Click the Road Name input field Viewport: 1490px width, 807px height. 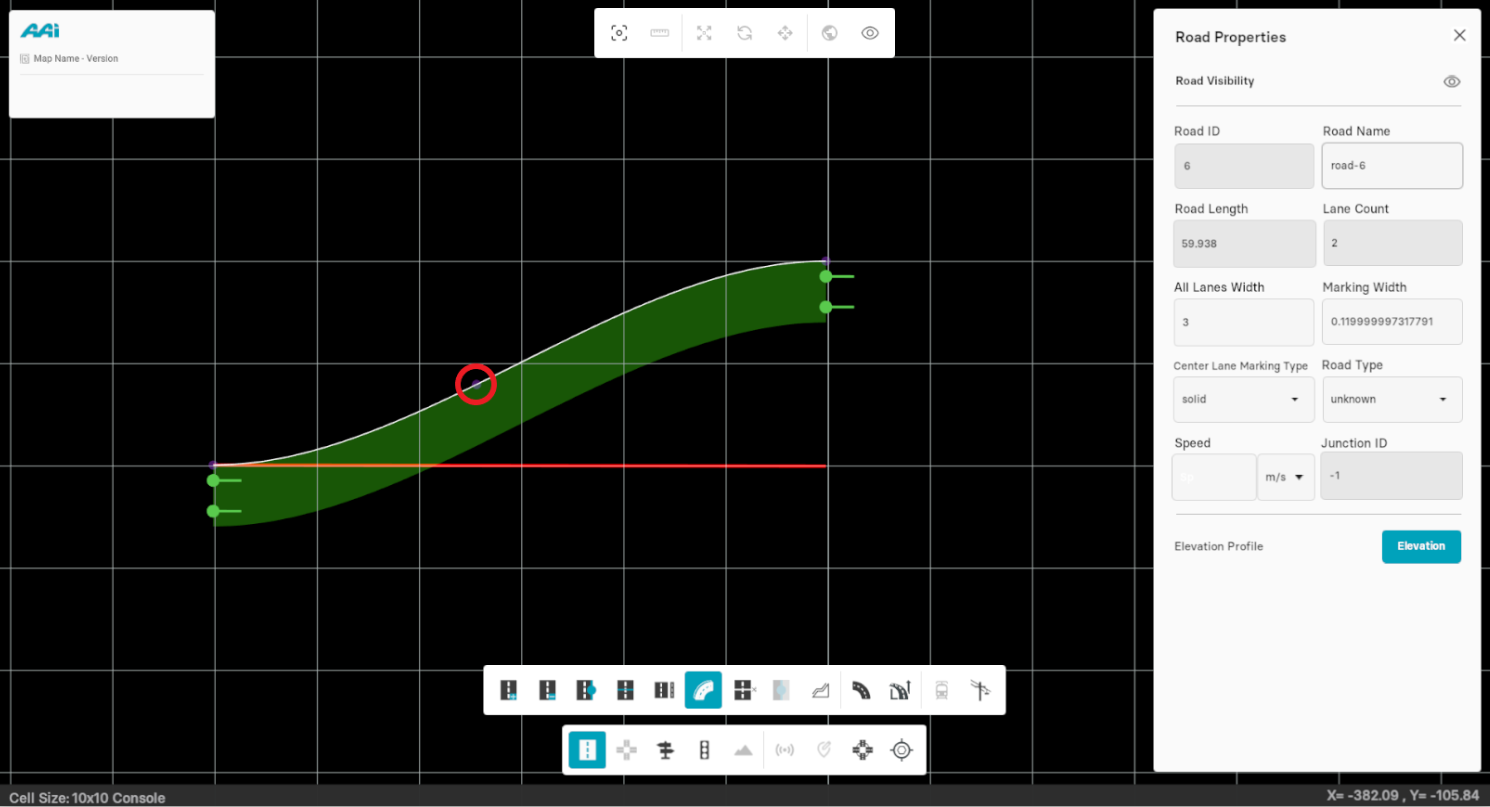[x=1392, y=166]
